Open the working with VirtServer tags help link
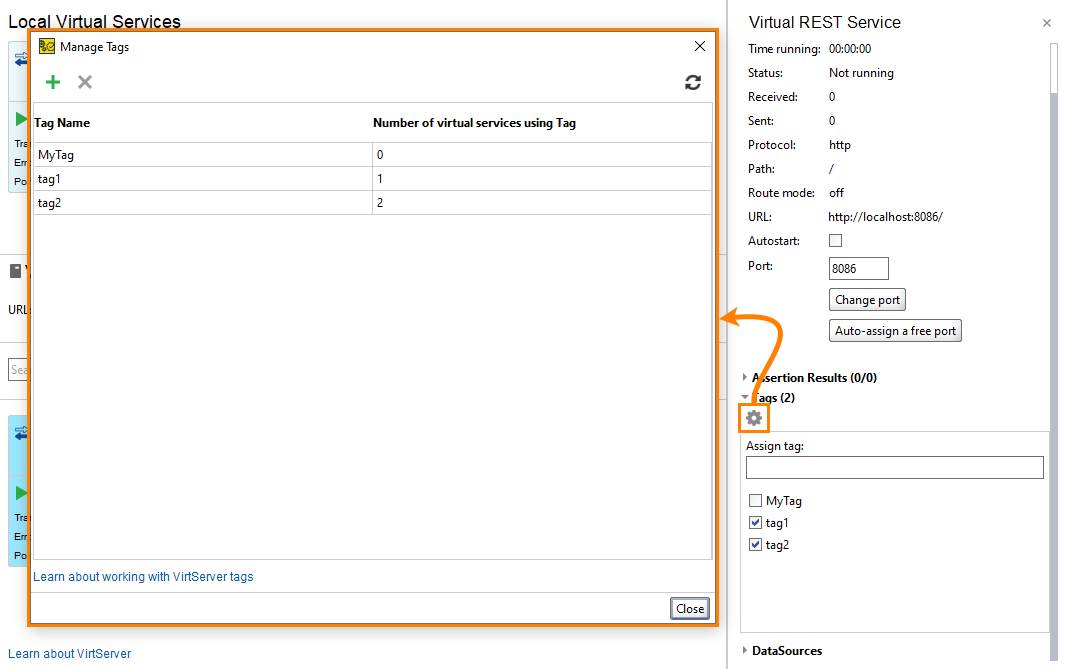Viewport: 1066px width, 669px height. tap(143, 576)
